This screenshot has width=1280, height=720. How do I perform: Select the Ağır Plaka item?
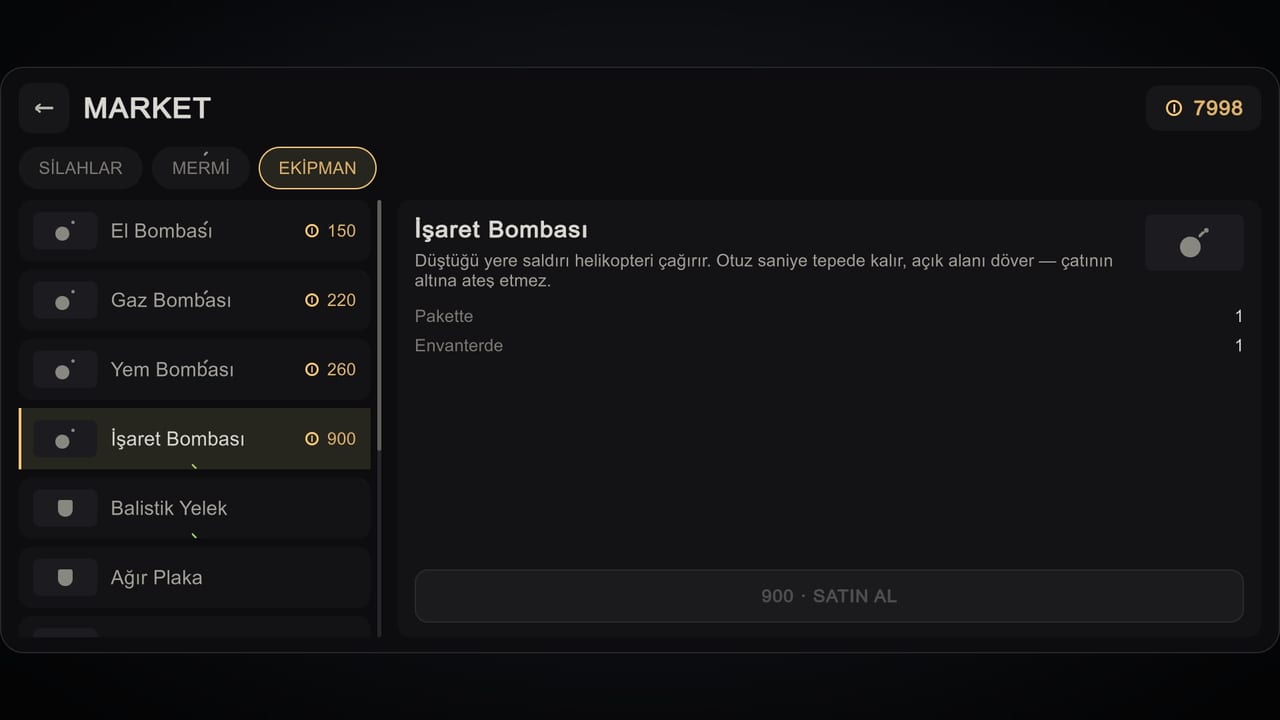click(195, 577)
